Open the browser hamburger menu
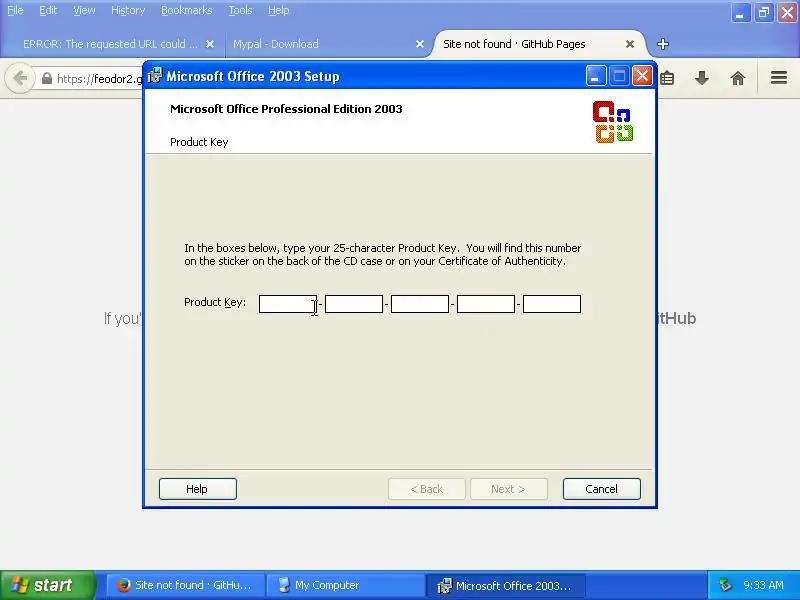800x600 pixels. 779,78
